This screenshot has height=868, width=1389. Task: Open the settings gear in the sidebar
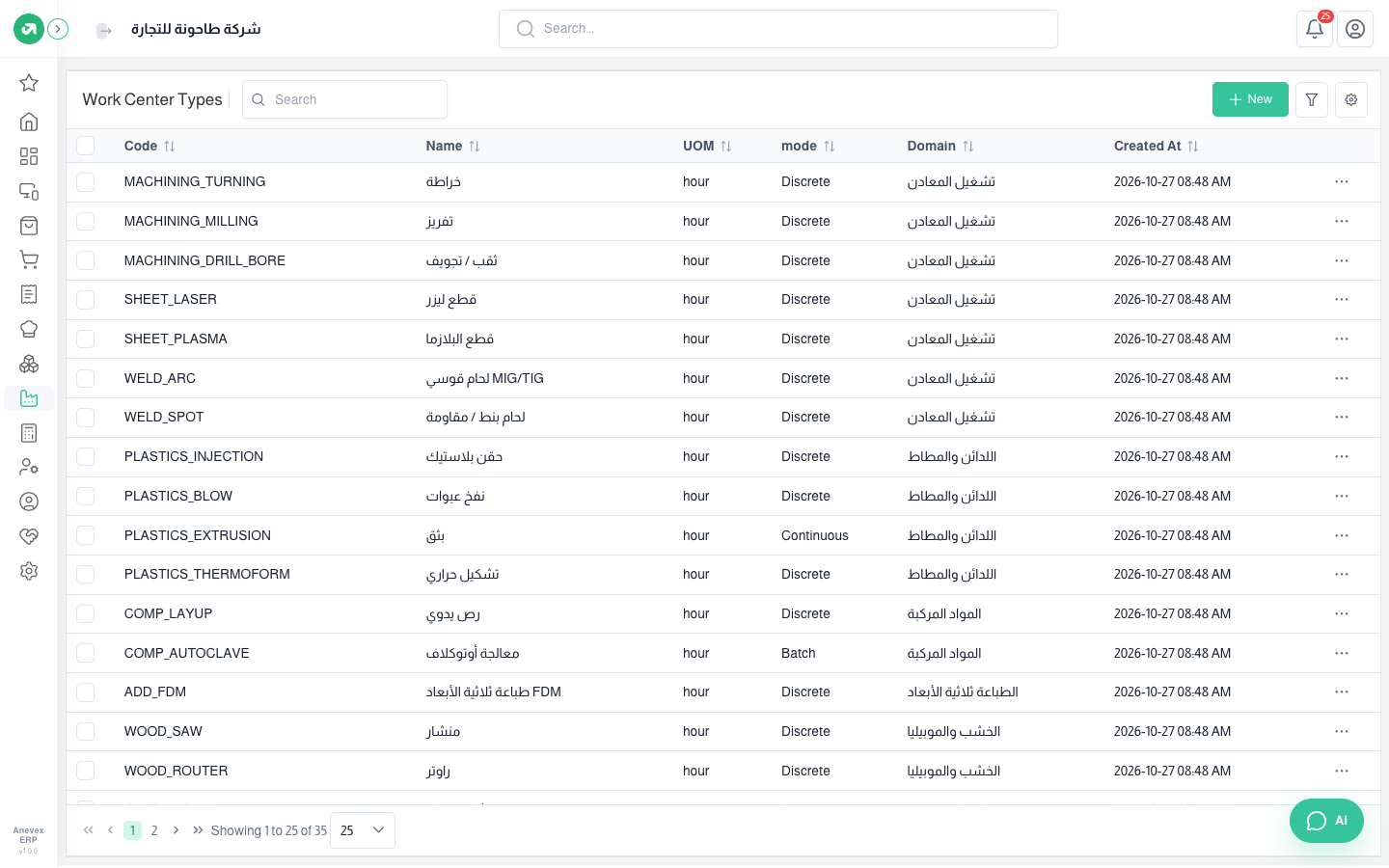point(29,571)
